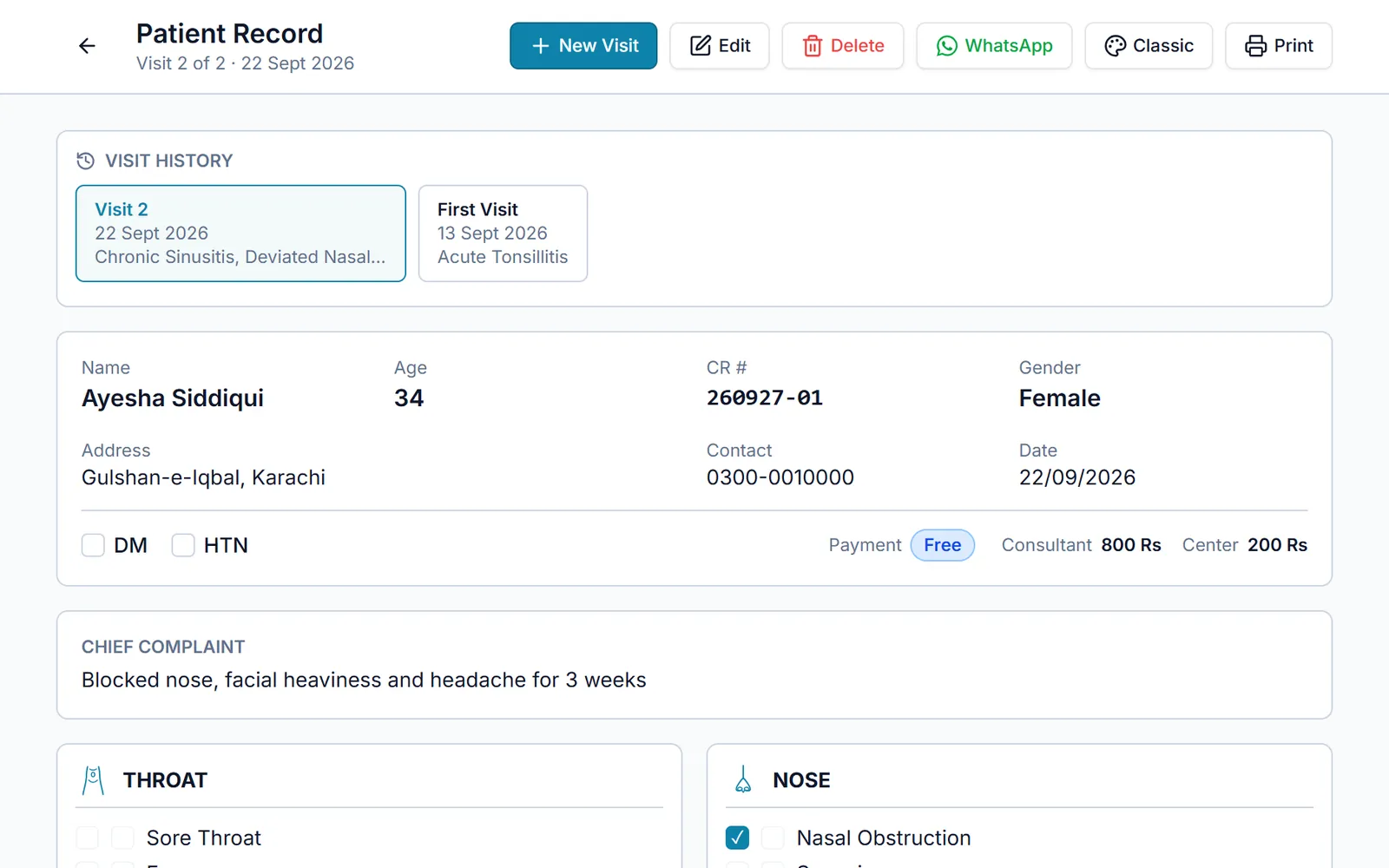Click the Nasal Obstruction label

[x=884, y=838]
